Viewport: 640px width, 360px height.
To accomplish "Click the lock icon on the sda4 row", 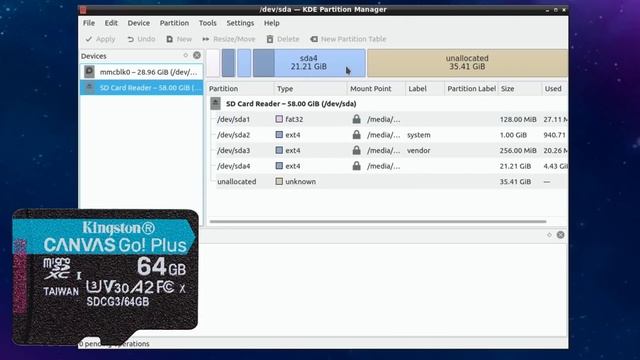I will click(356, 165).
